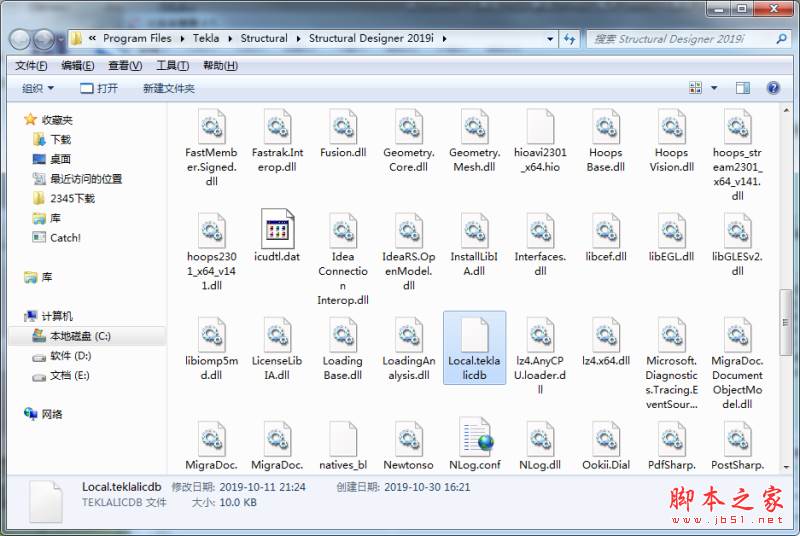
Task: Click the refresh address button
Action: coord(569,38)
